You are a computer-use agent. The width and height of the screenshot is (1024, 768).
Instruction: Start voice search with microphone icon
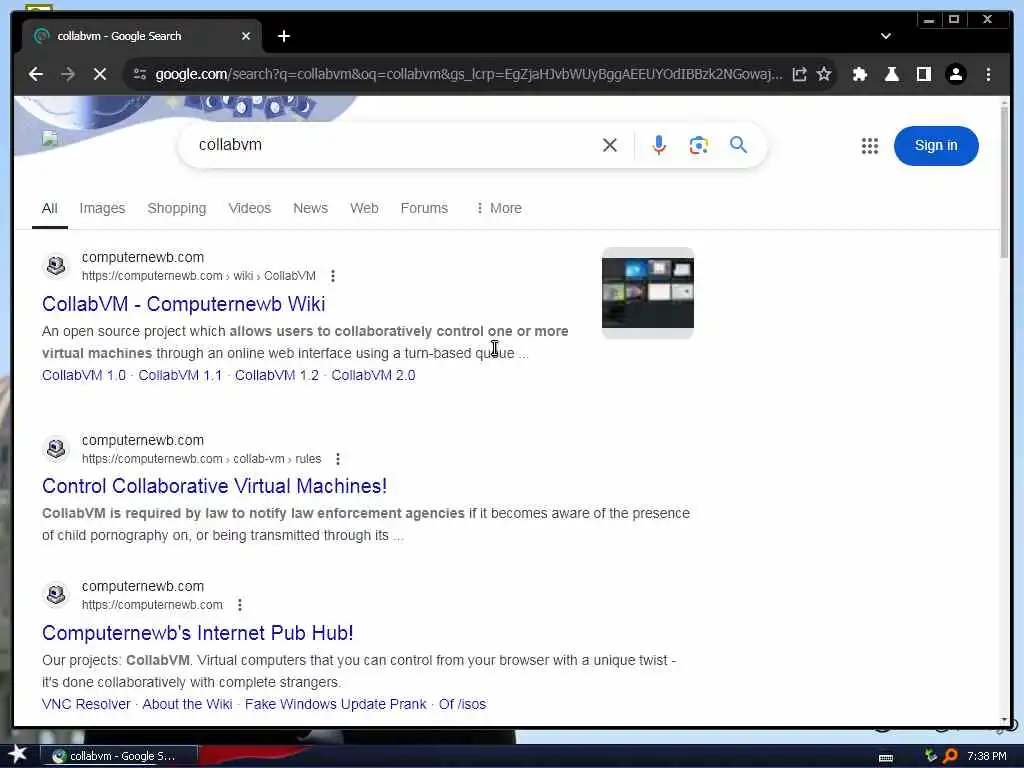coord(659,145)
